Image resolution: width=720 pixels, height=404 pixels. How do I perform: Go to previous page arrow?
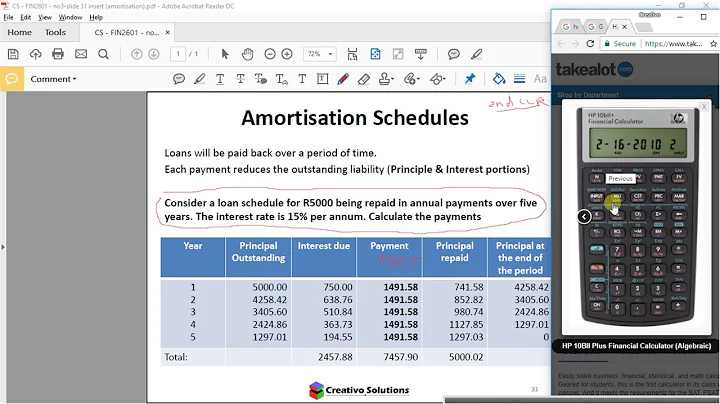point(136,54)
